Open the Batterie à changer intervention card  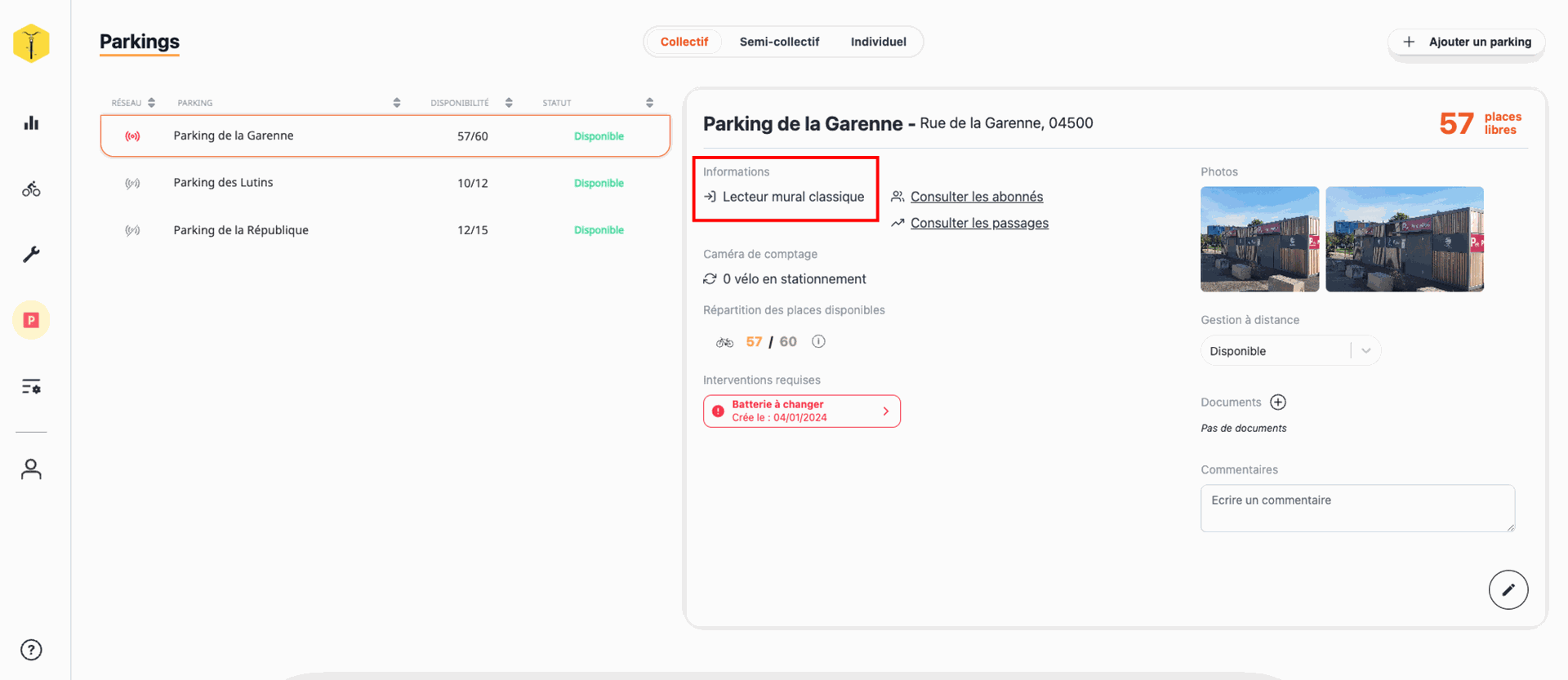(801, 411)
